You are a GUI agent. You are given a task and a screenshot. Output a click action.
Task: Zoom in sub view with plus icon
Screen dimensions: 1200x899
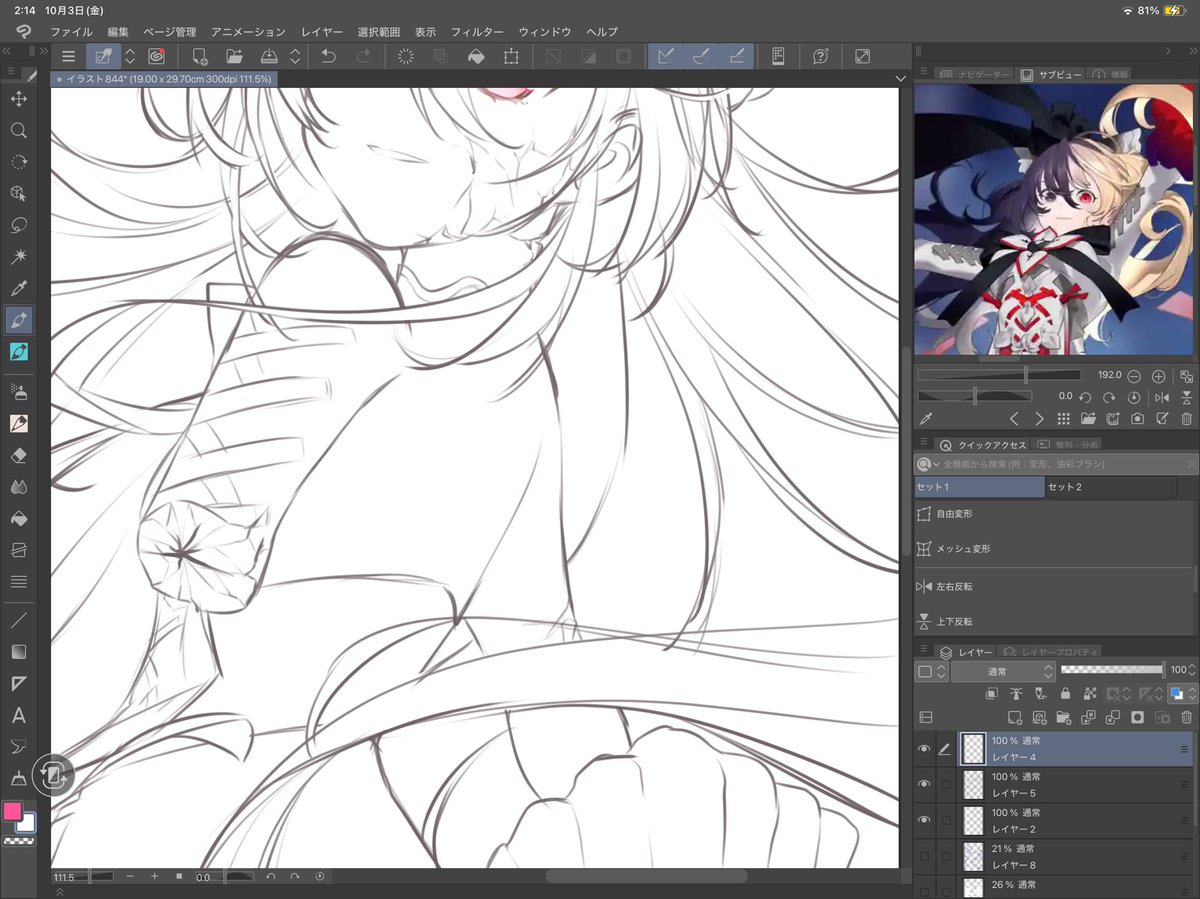(x=1158, y=376)
